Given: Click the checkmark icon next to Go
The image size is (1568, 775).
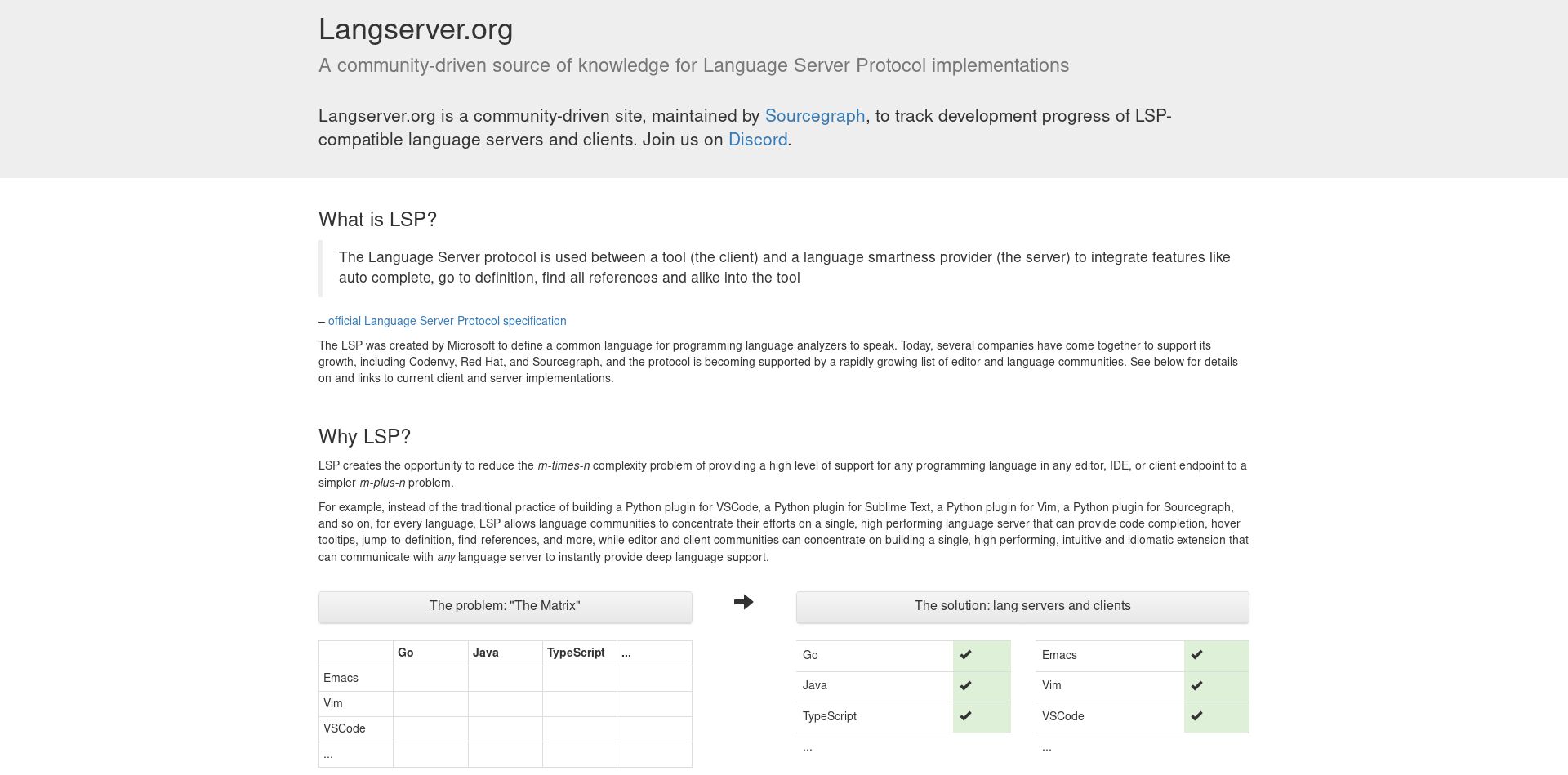Looking at the screenshot, I should 967,654.
